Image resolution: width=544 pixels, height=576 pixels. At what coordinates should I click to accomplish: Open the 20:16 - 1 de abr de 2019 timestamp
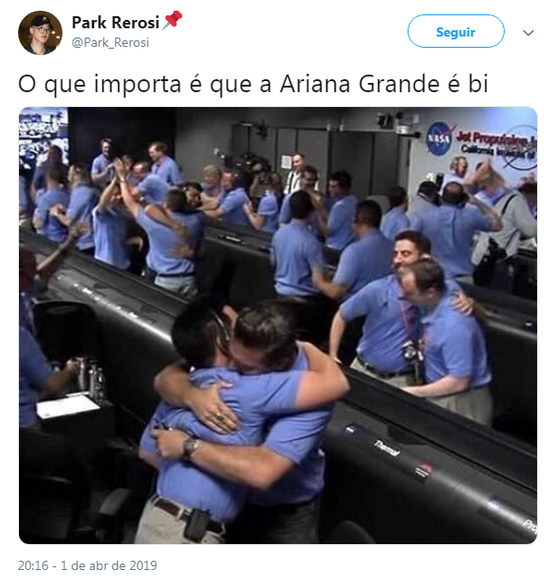tap(87, 565)
